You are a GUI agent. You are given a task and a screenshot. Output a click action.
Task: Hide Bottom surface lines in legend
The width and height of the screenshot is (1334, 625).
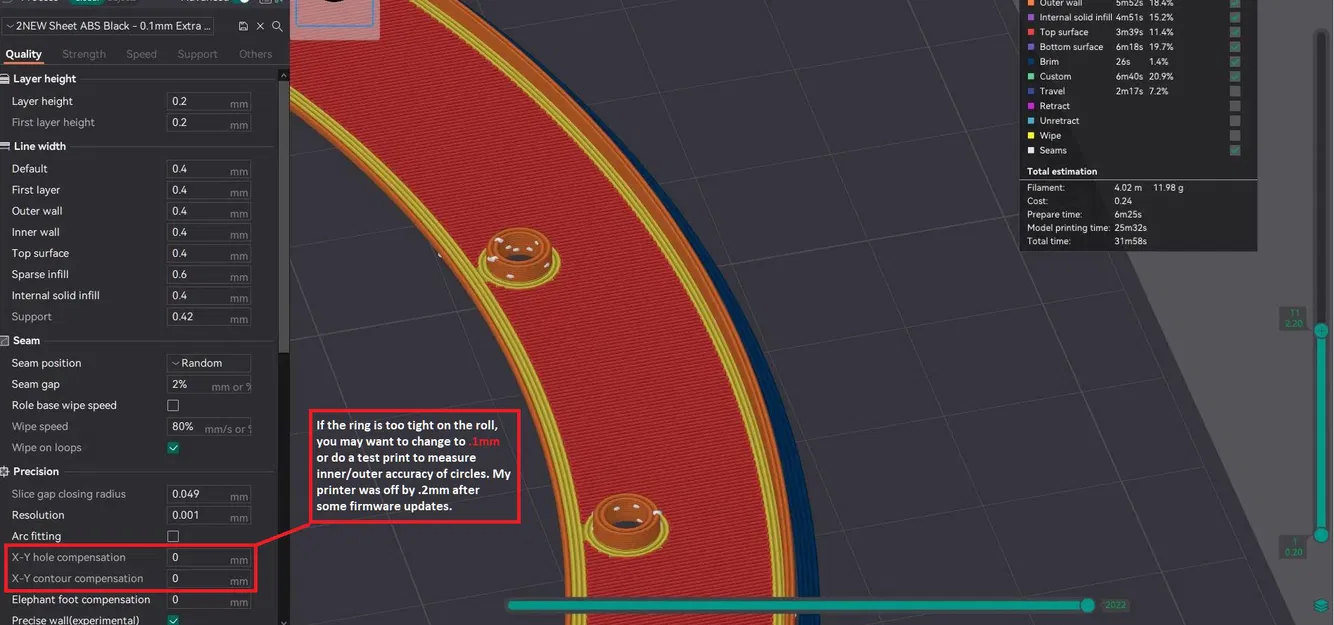1235,47
